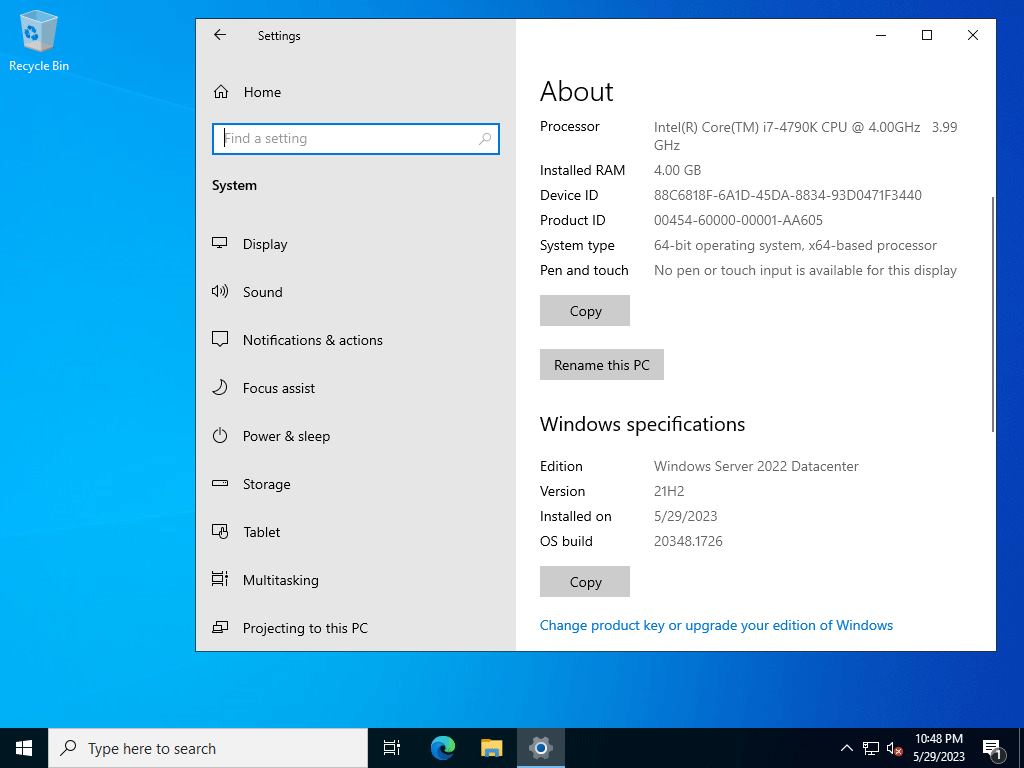Open the notification center icon
The width and height of the screenshot is (1024, 768).
pos(992,748)
